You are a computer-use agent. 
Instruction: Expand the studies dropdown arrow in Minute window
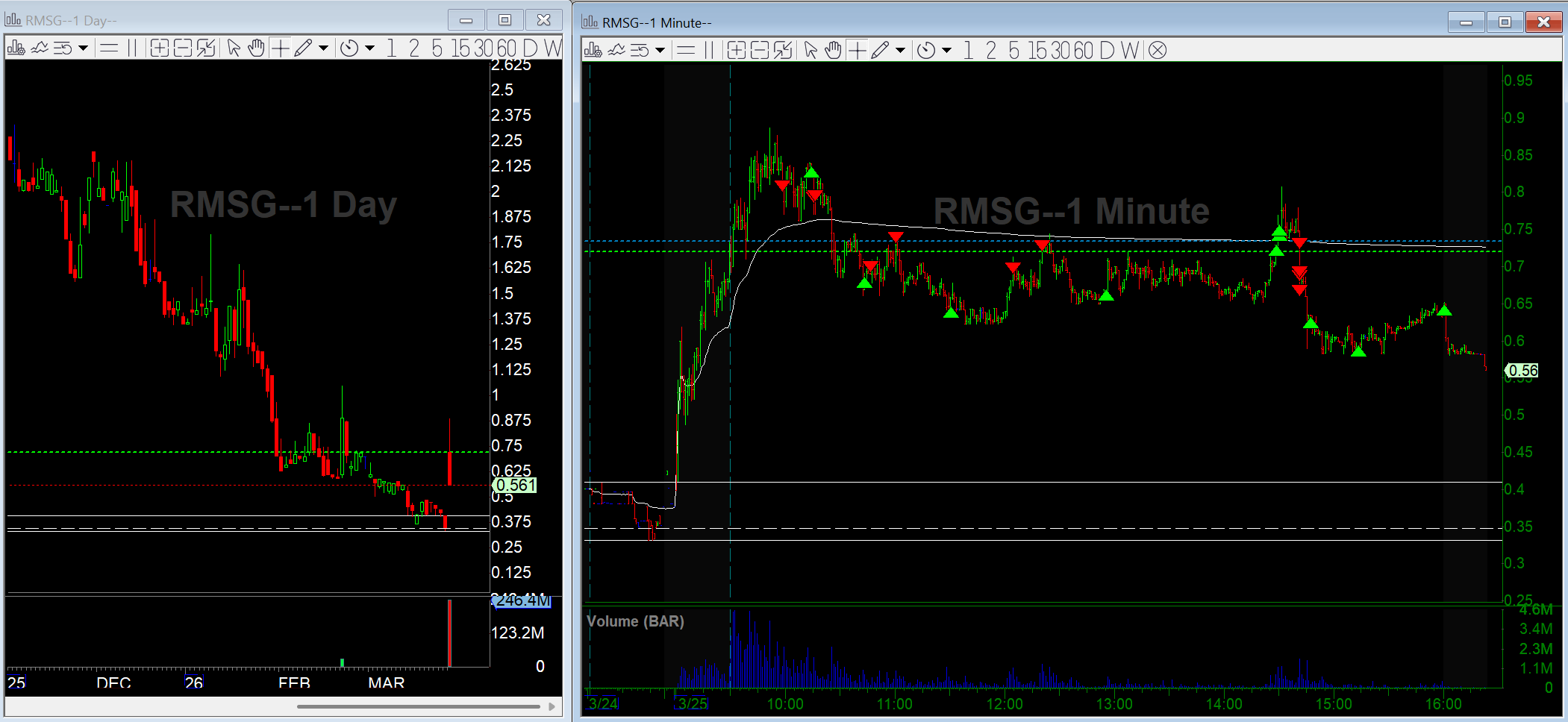pyautogui.click(x=660, y=50)
